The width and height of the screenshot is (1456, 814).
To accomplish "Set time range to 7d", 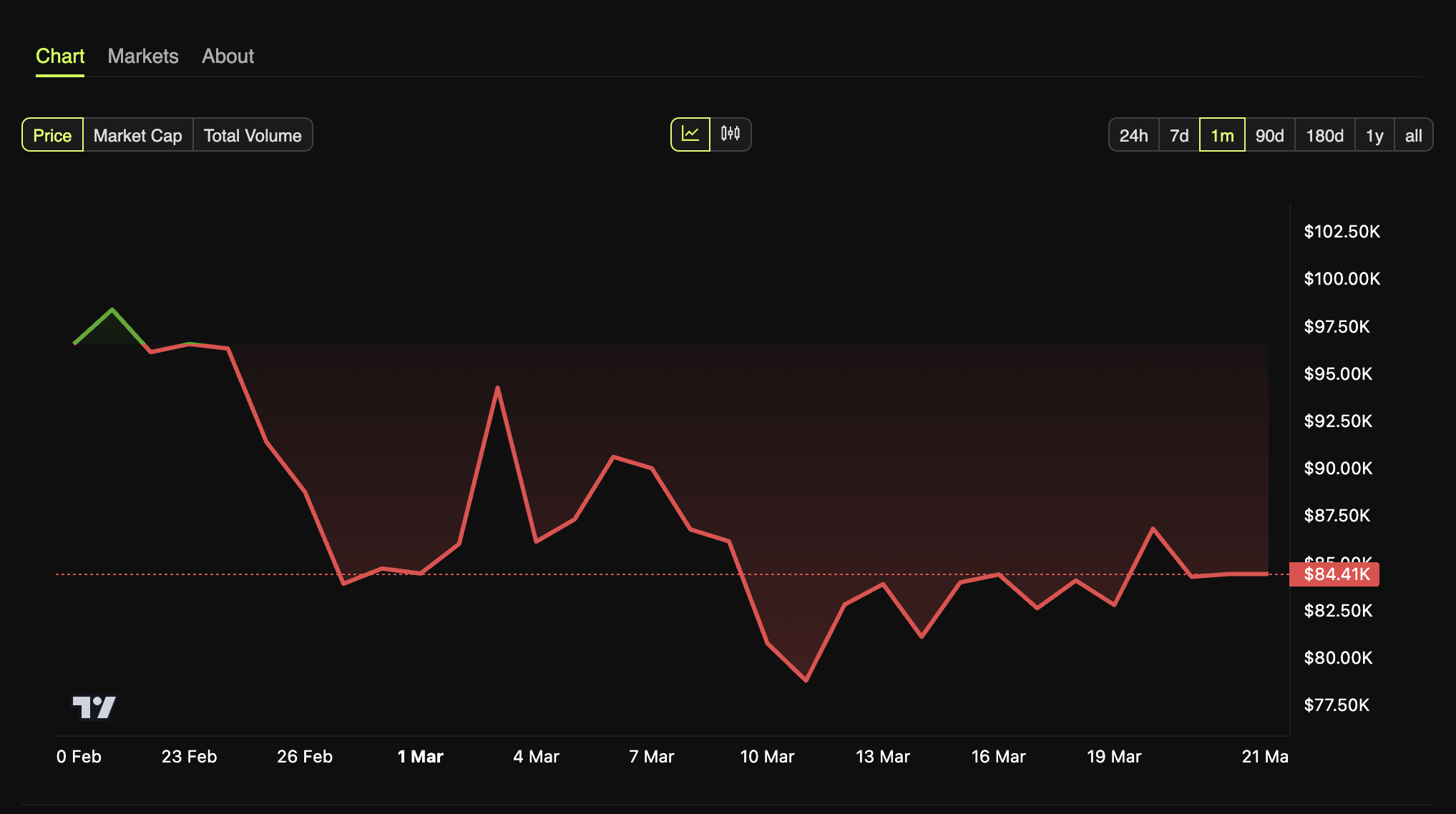I will [1179, 135].
